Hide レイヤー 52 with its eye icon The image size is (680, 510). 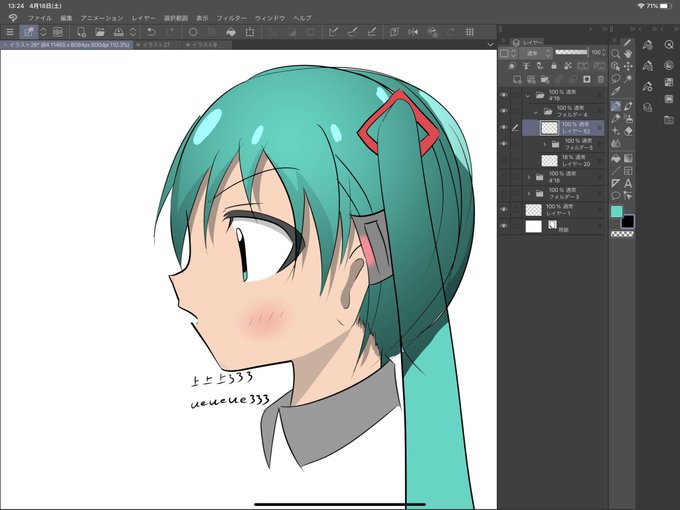tap(503, 128)
